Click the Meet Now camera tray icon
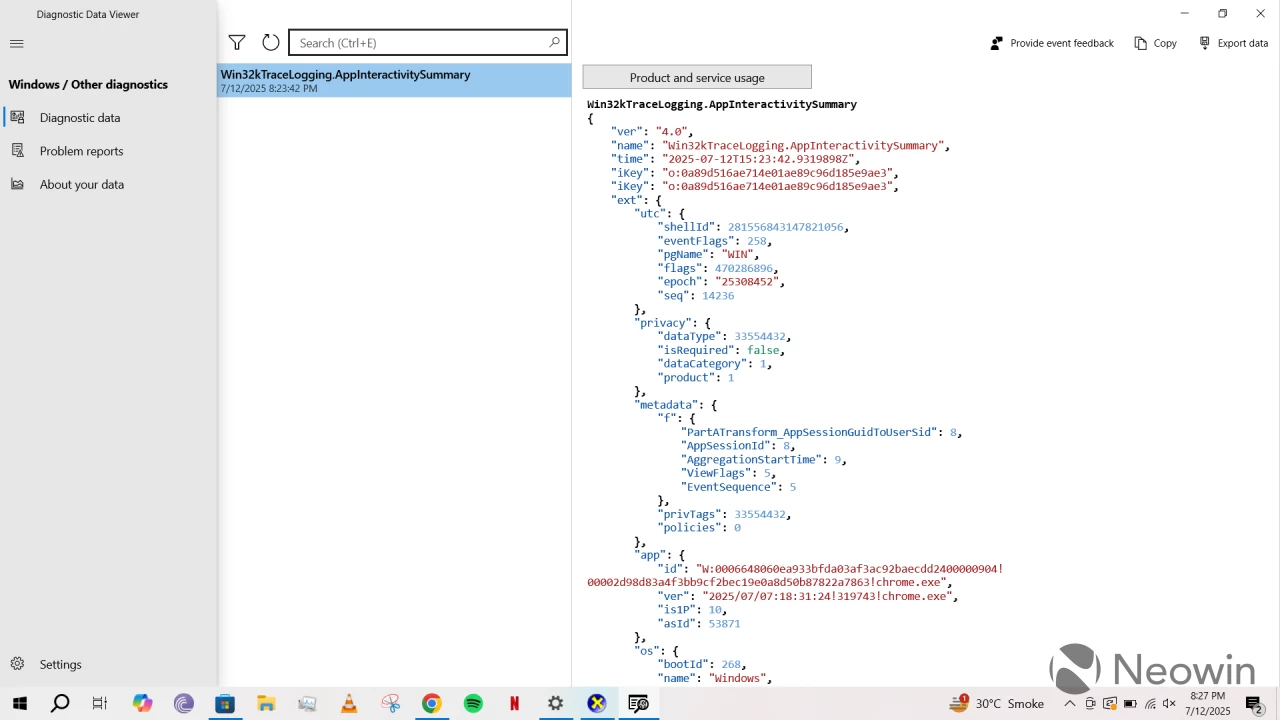Viewport: 1280px width, 720px height. [1090, 703]
